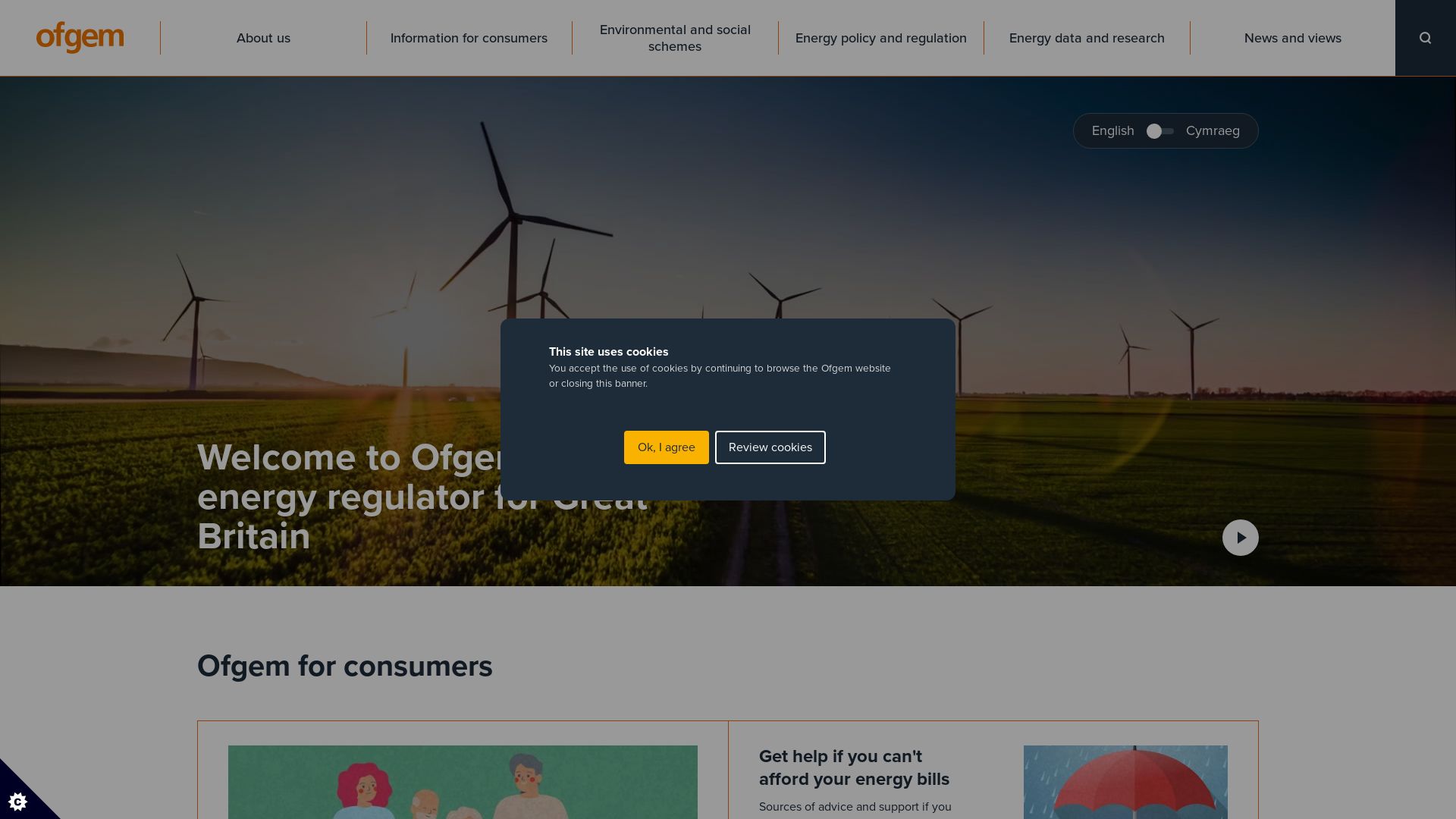Image resolution: width=1456 pixels, height=819 pixels.
Task: Click Ok, I agree to accept cookies
Action: click(666, 447)
